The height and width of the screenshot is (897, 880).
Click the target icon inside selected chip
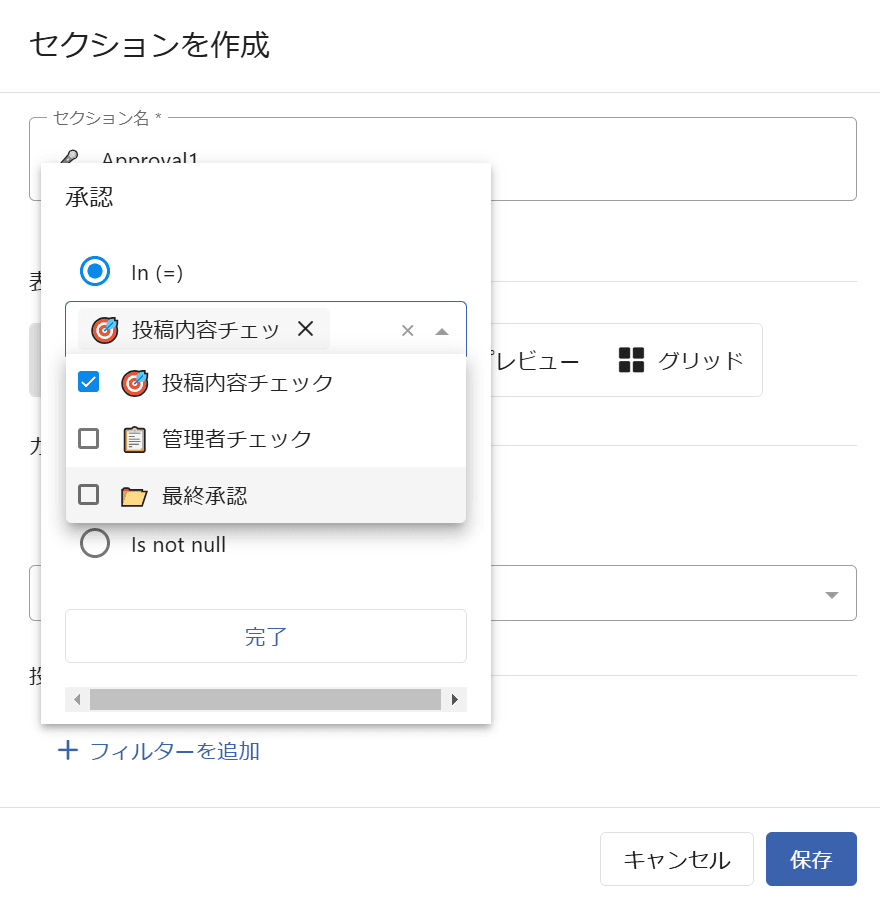click(x=104, y=330)
